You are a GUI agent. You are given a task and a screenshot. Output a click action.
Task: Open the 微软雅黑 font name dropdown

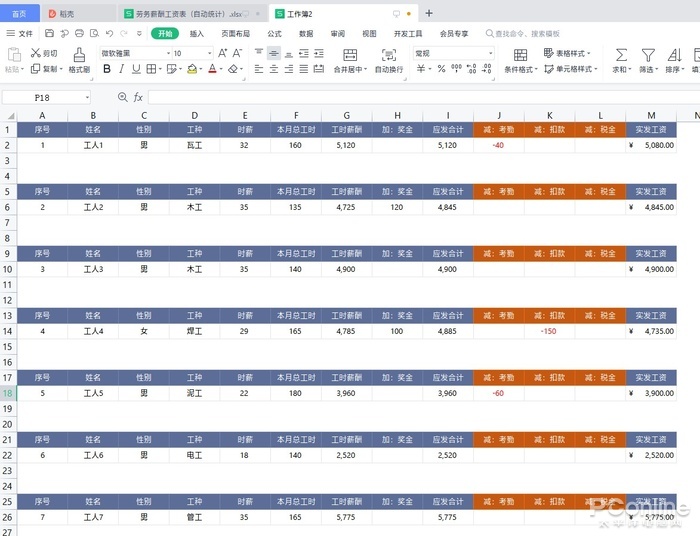pyautogui.click(x=168, y=54)
